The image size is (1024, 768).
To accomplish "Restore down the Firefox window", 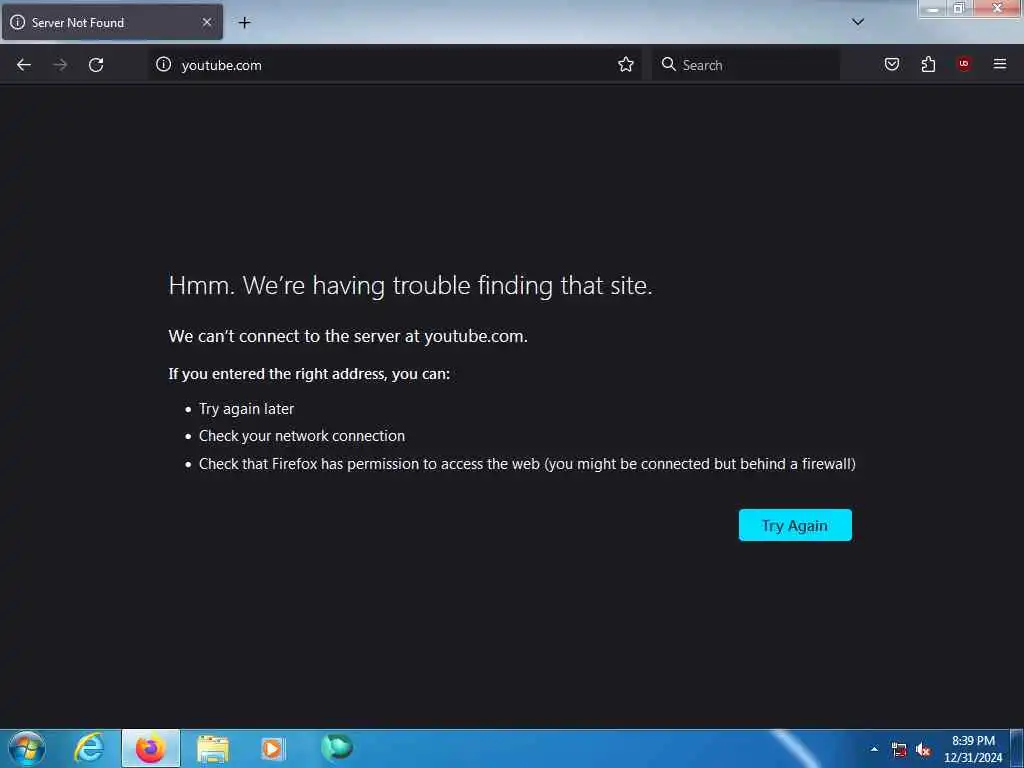I will point(959,8).
